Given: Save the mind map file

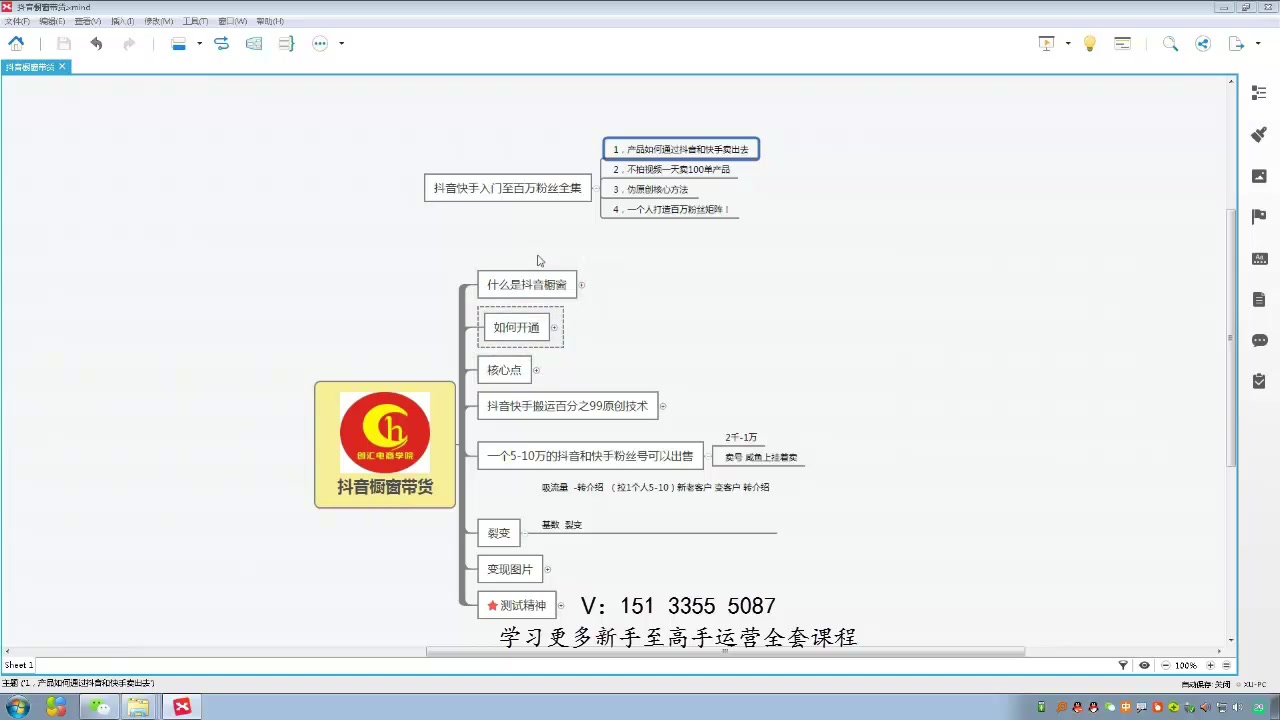Looking at the screenshot, I should tap(64, 43).
